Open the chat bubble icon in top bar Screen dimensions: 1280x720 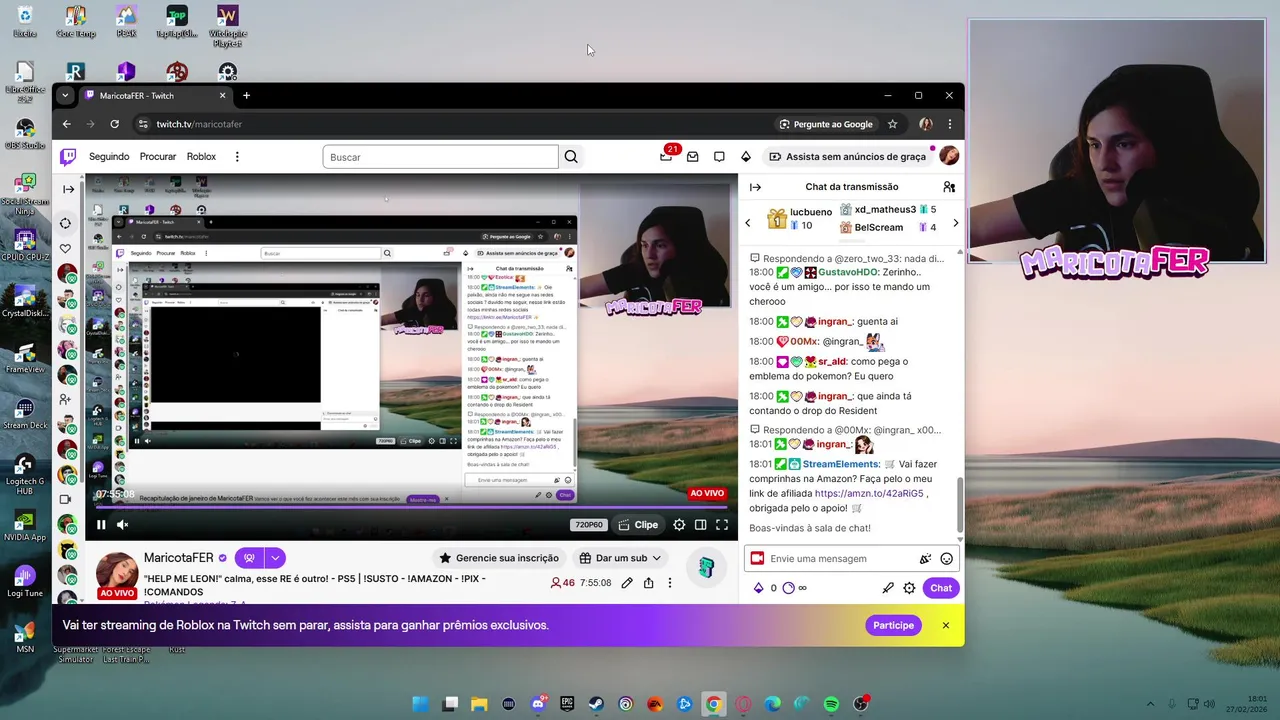[x=719, y=157]
